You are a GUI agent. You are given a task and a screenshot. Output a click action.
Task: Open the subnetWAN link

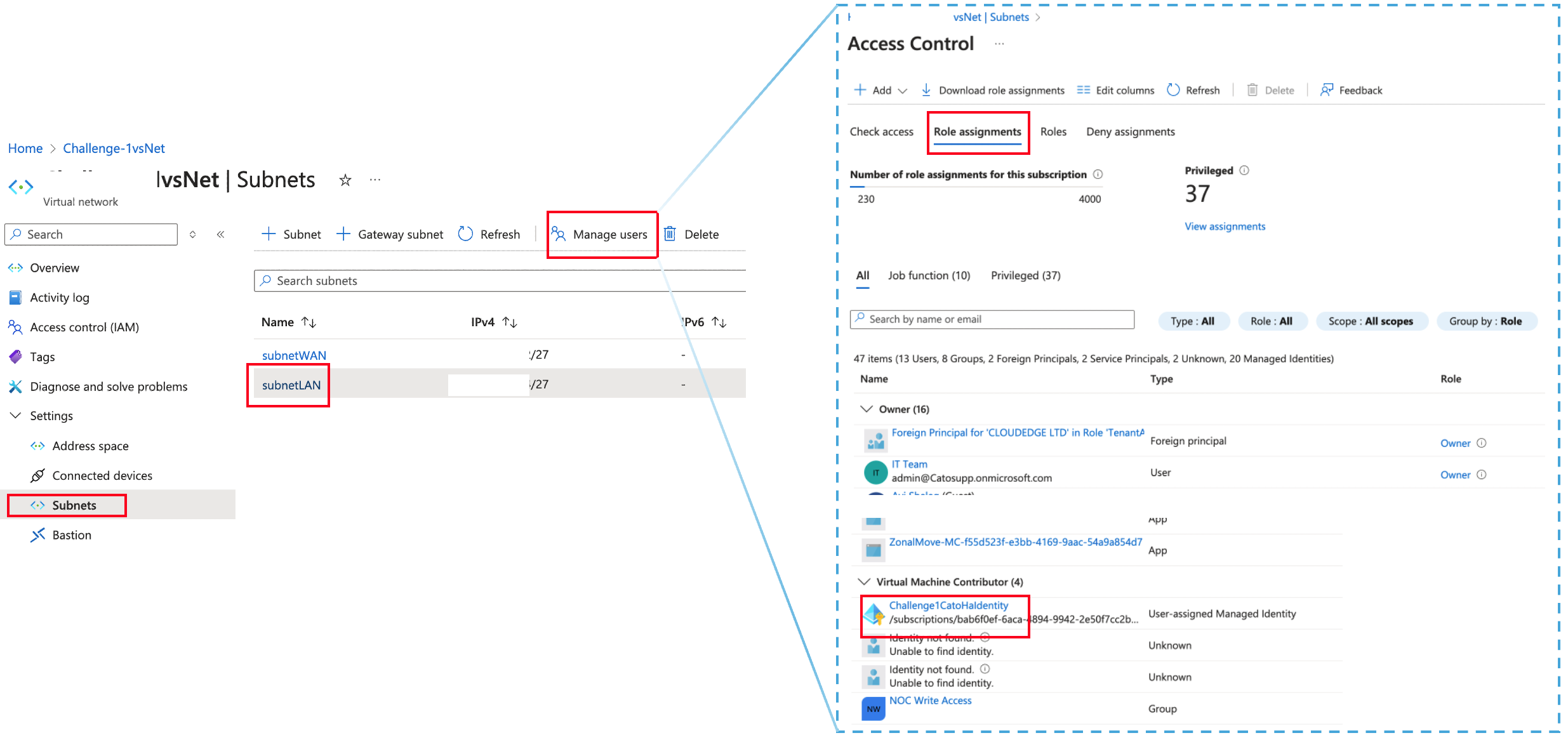point(294,355)
